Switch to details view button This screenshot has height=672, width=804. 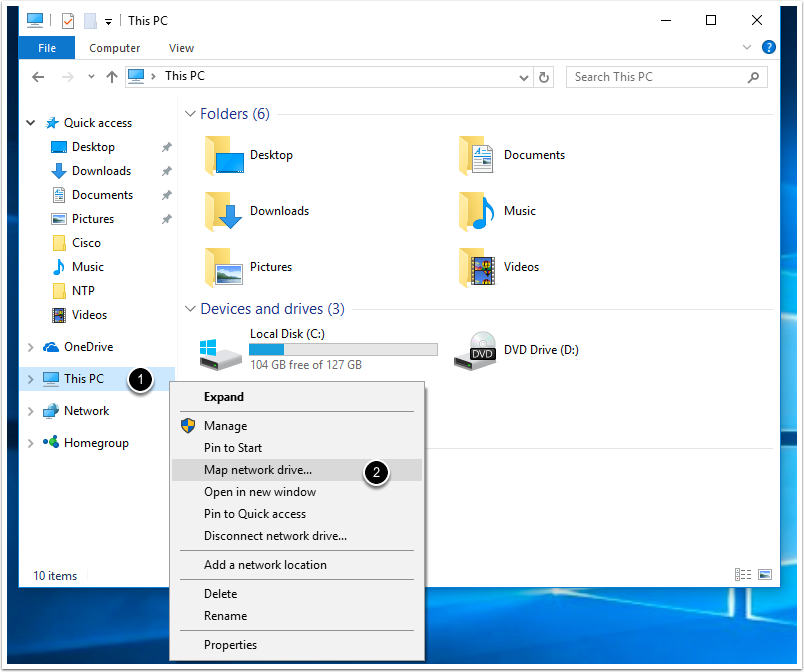(x=743, y=575)
